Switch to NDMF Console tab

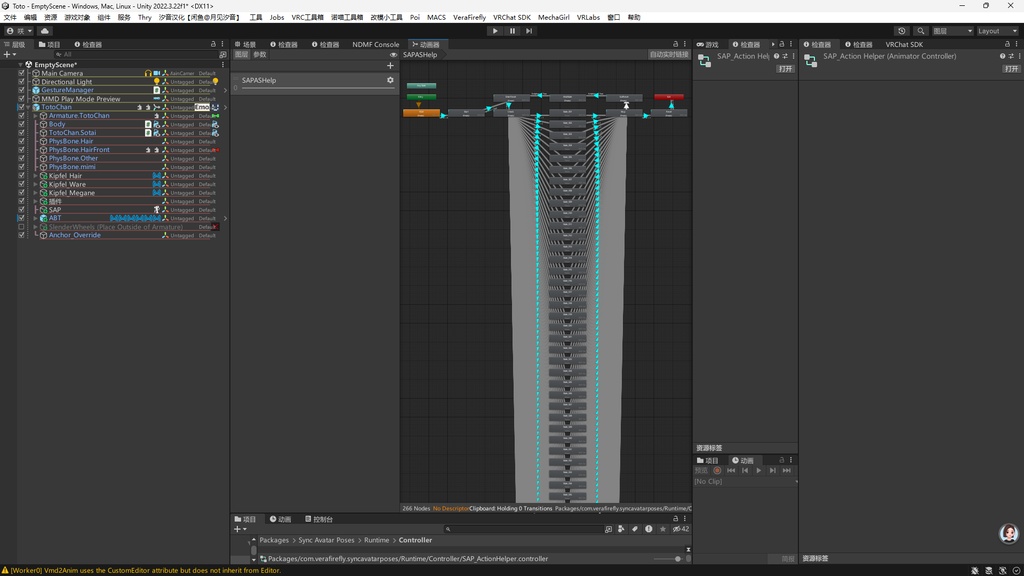(376, 44)
